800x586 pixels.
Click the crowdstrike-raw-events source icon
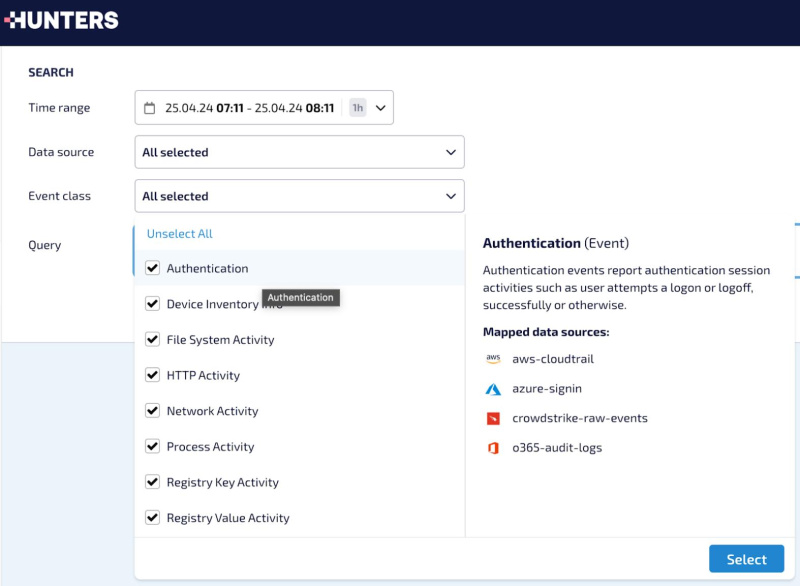[493, 418]
